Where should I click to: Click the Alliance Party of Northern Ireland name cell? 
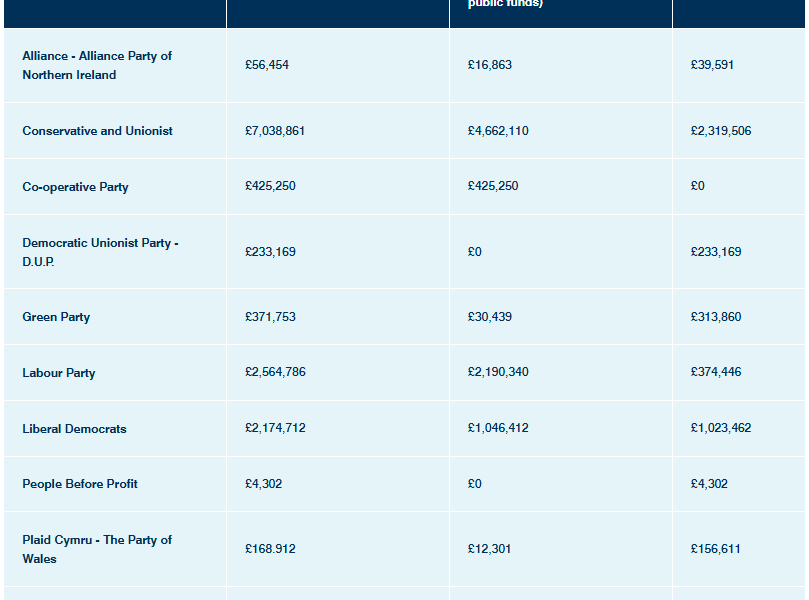[97, 65]
